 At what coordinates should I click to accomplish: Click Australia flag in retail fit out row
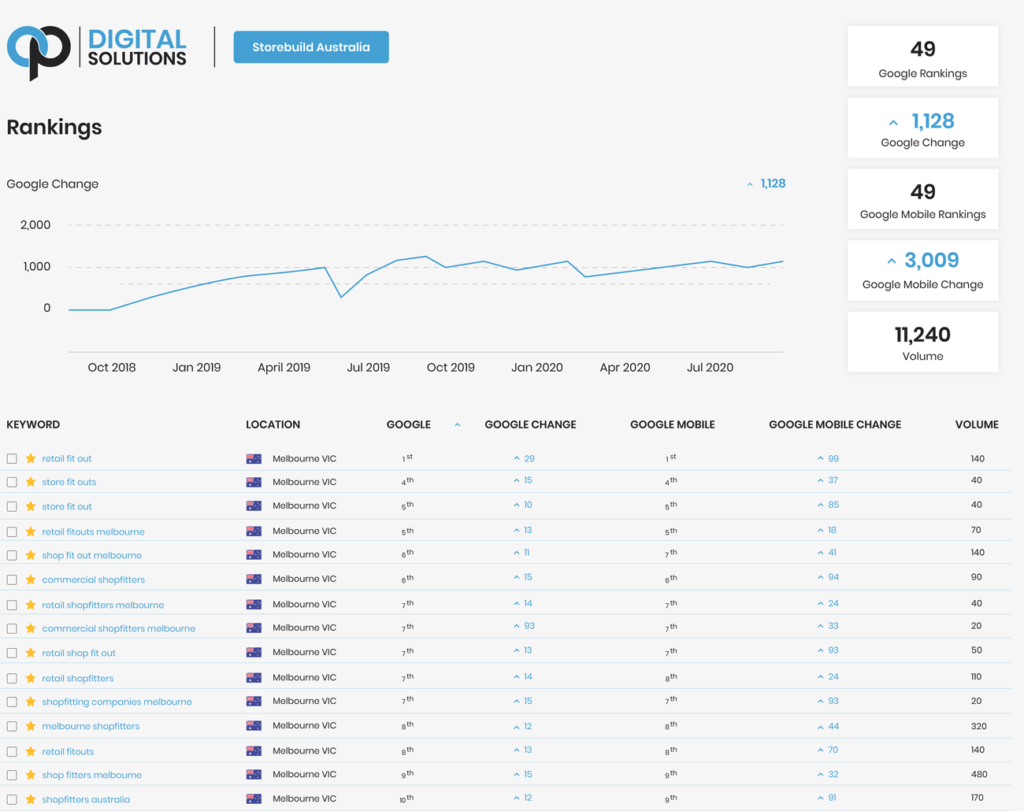coord(254,459)
